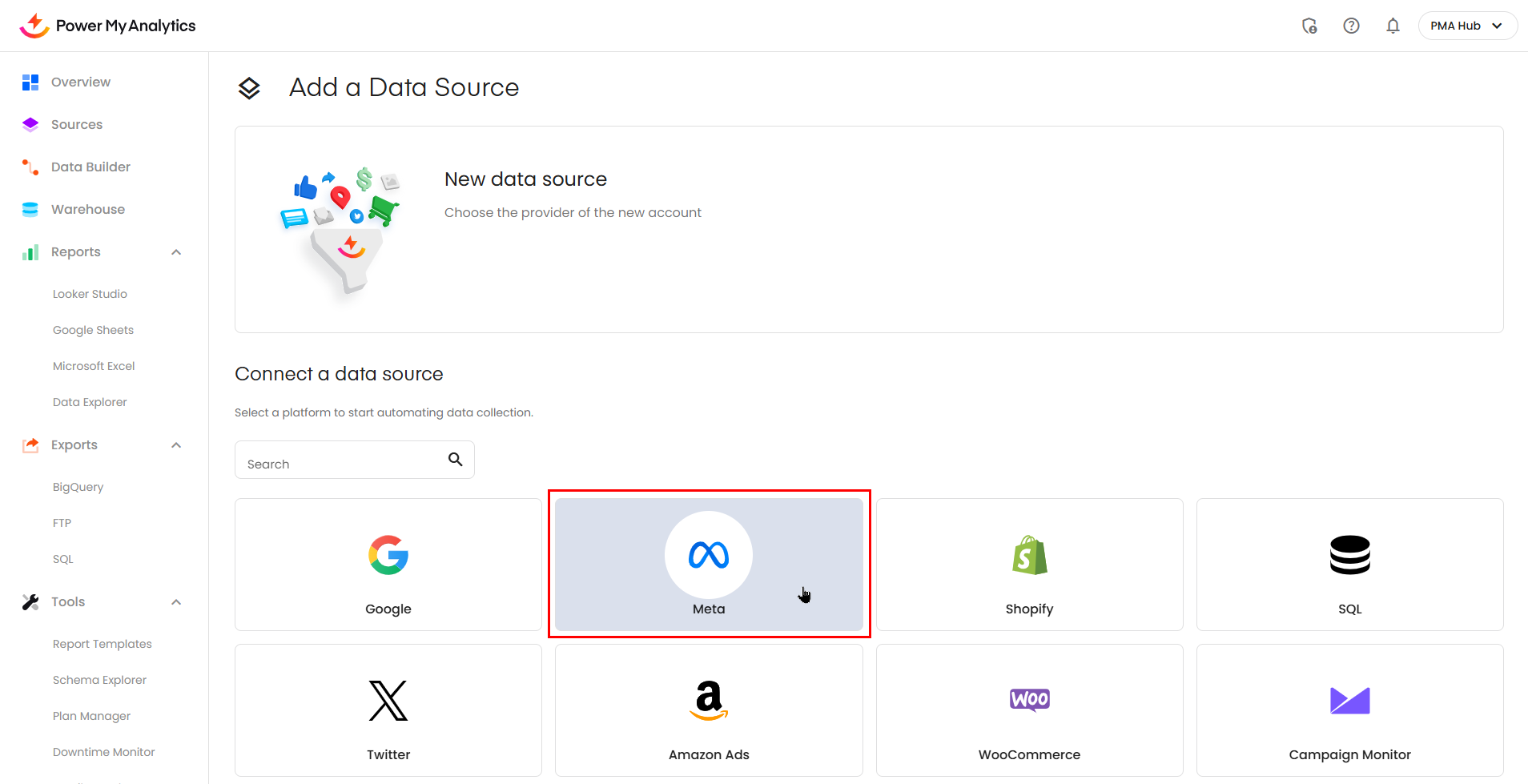This screenshot has height=784, width=1528.
Task: Select the SQL database source icon
Action: tap(1349, 555)
